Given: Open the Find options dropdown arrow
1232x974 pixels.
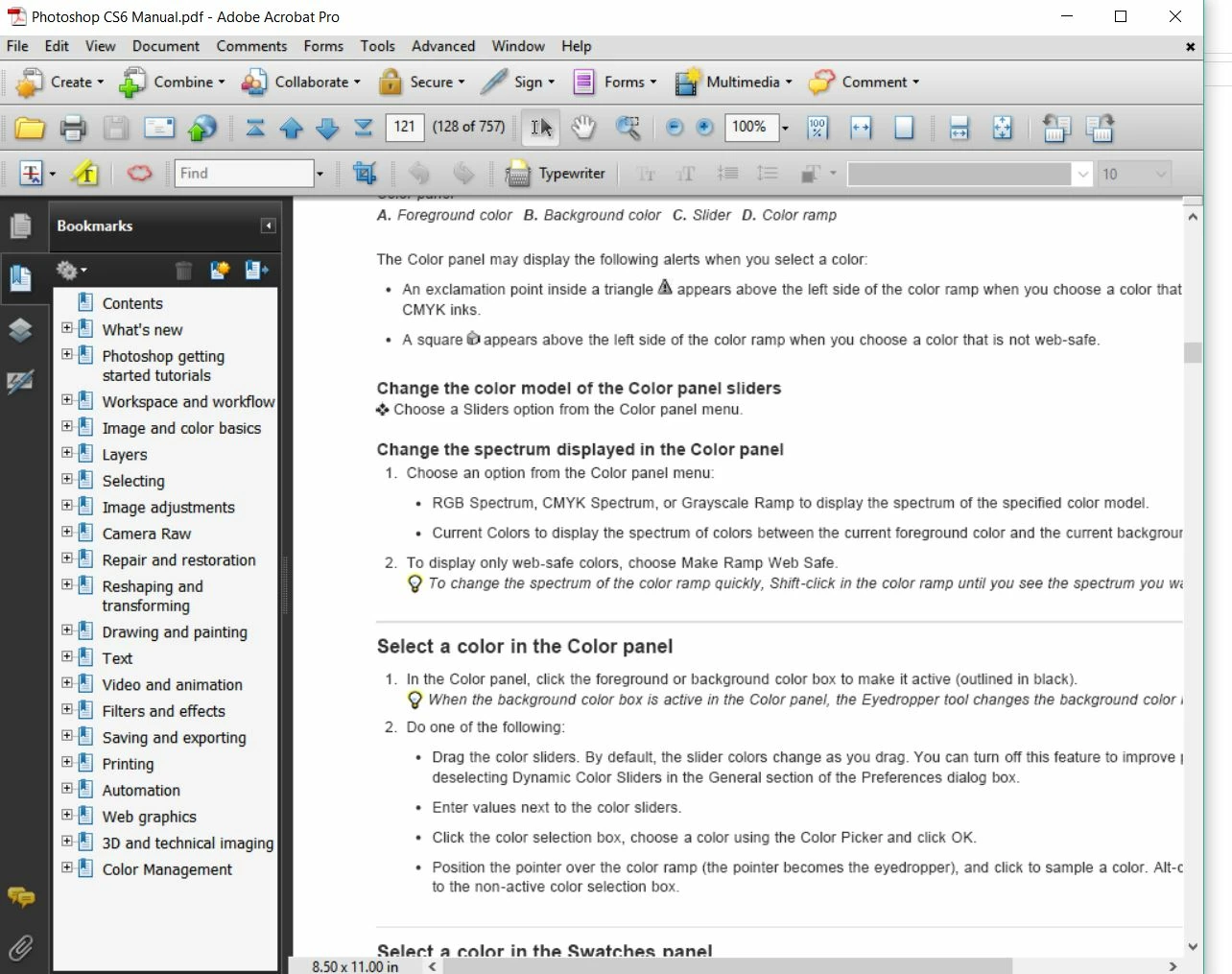Looking at the screenshot, I should point(320,174).
